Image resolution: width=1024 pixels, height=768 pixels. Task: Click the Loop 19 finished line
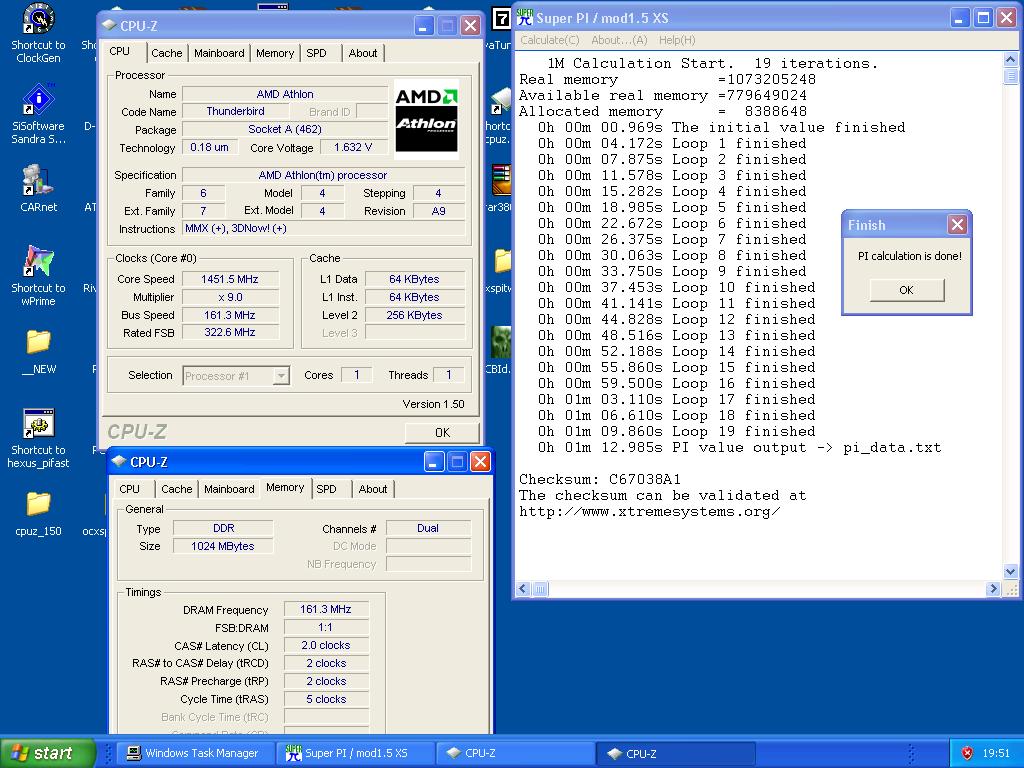click(x=677, y=431)
